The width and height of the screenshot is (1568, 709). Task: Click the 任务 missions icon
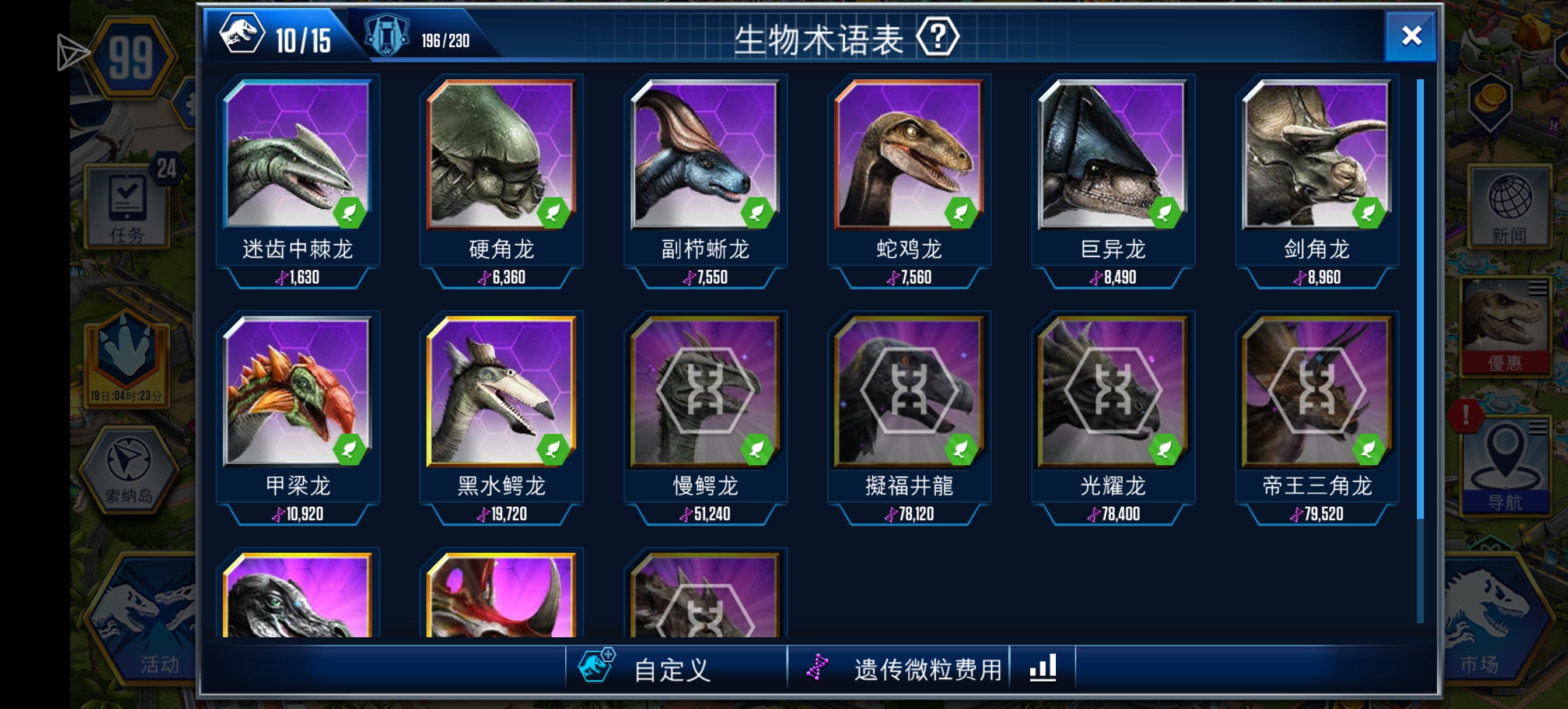[127, 207]
